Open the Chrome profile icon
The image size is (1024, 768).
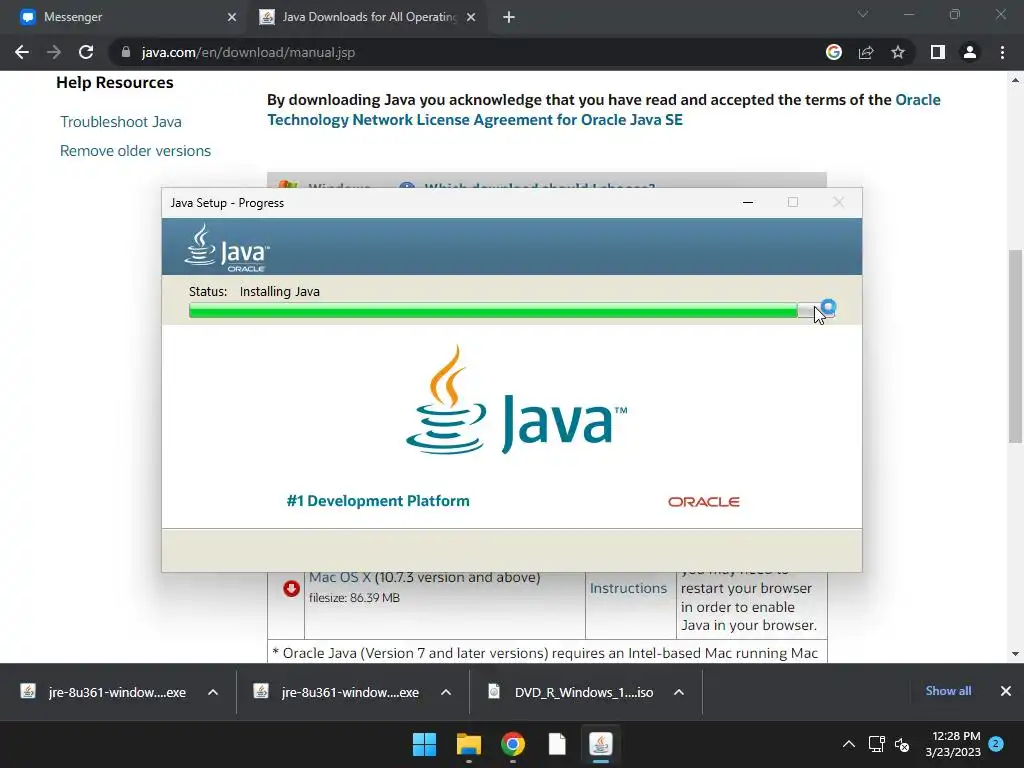click(x=970, y=52)
